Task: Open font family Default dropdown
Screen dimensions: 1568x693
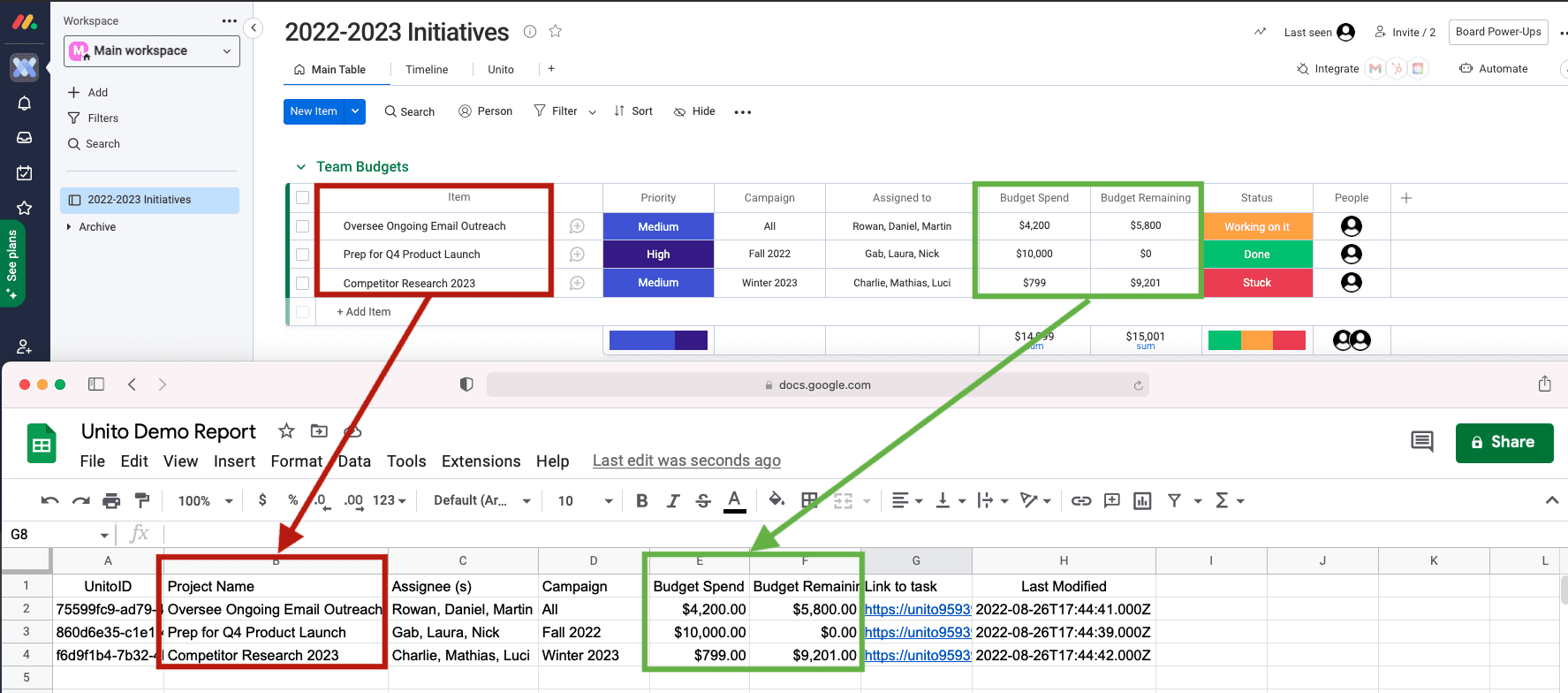Action: (482, 501)
